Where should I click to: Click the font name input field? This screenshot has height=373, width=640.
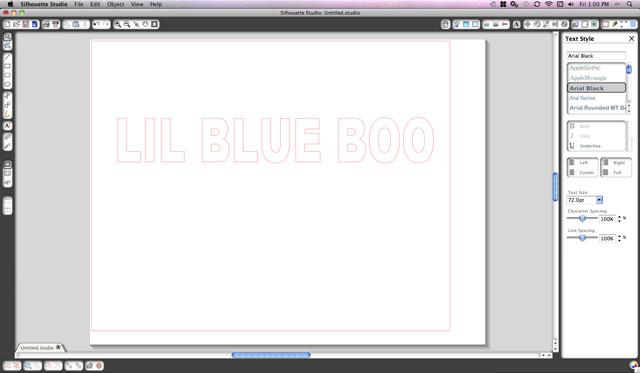(596, 56)
